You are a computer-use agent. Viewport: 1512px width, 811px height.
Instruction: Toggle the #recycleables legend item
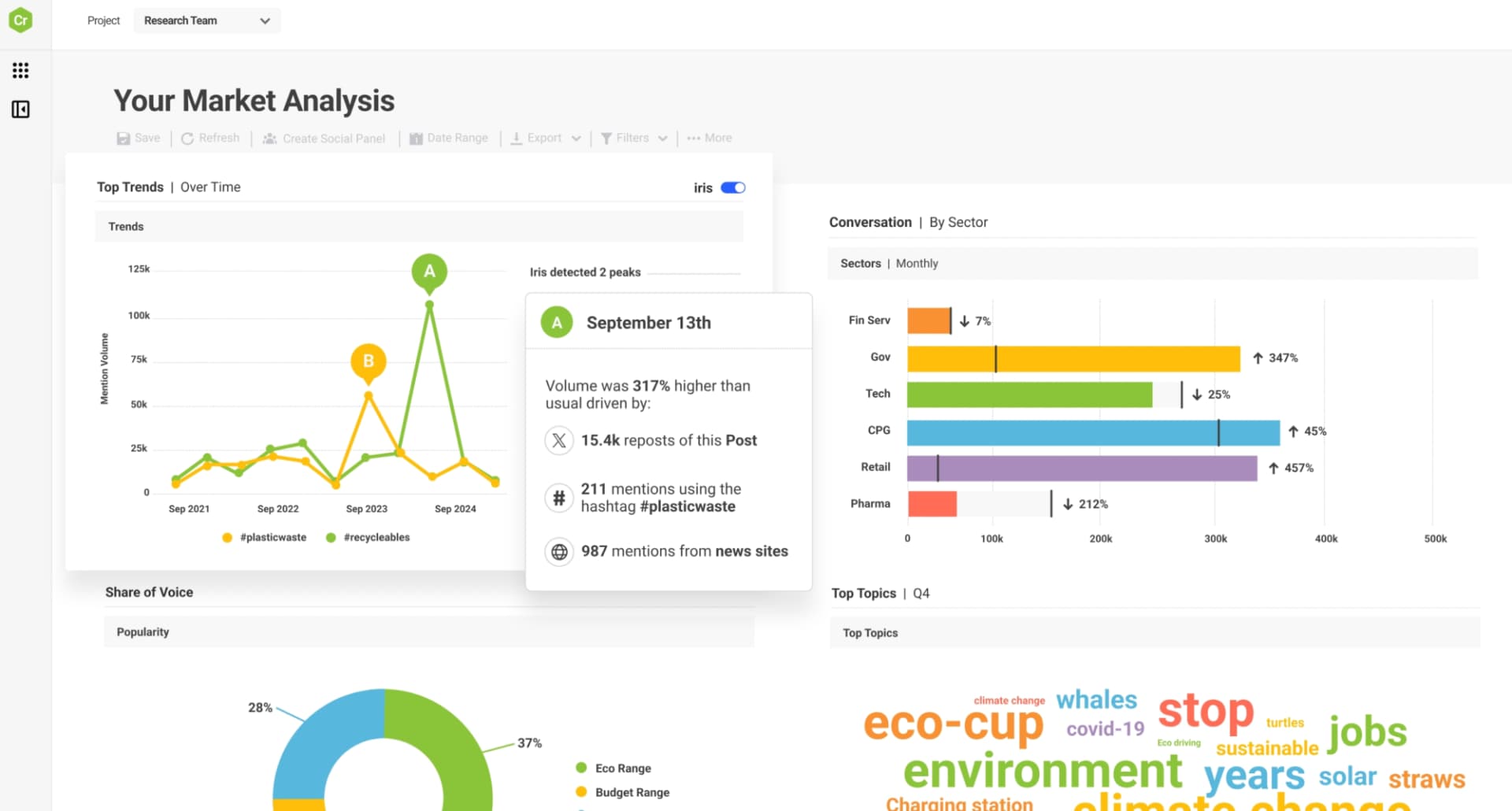coord(368,537)
